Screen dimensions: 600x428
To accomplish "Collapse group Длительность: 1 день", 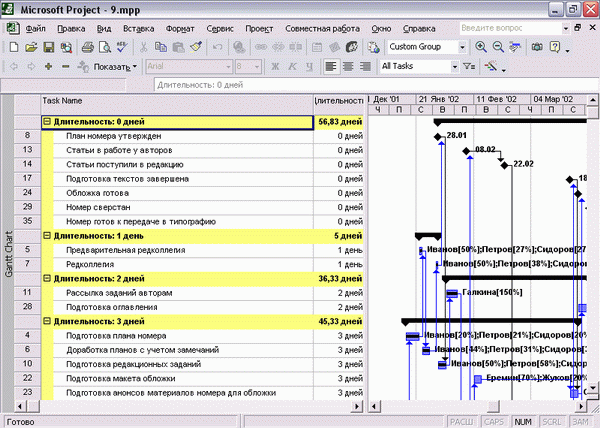I will click(x=47, y=236).
